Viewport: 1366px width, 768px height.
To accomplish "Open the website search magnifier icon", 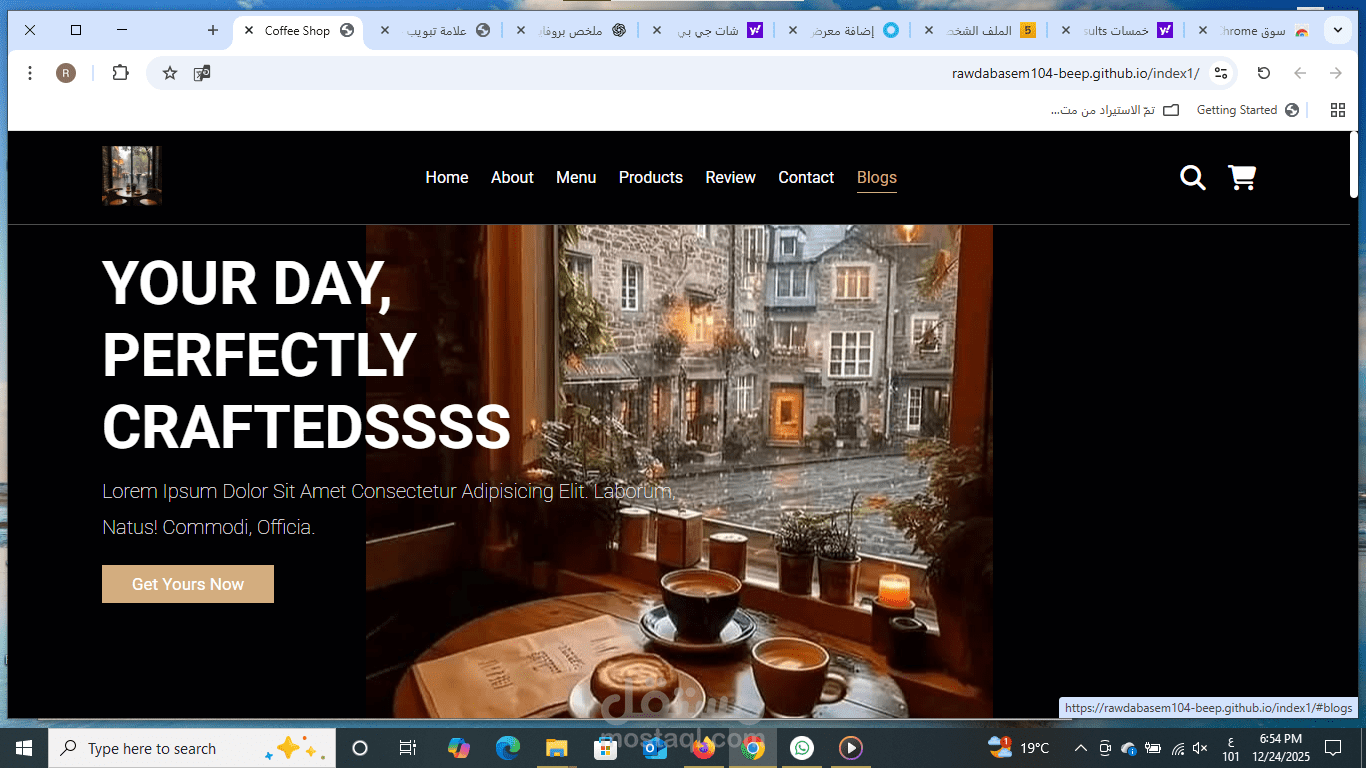I will [1192, 178].
